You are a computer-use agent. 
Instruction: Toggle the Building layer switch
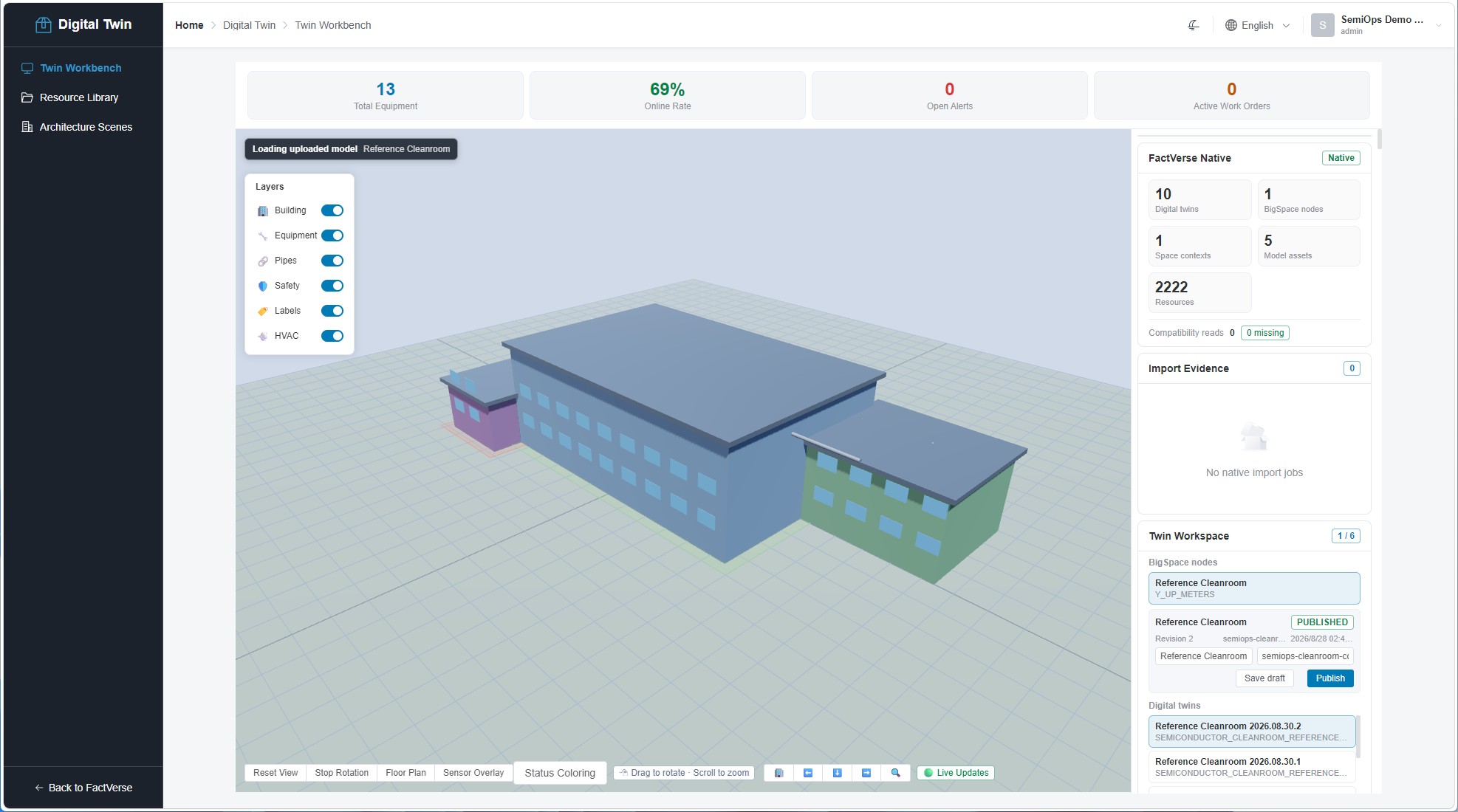[x=332, y=210]
